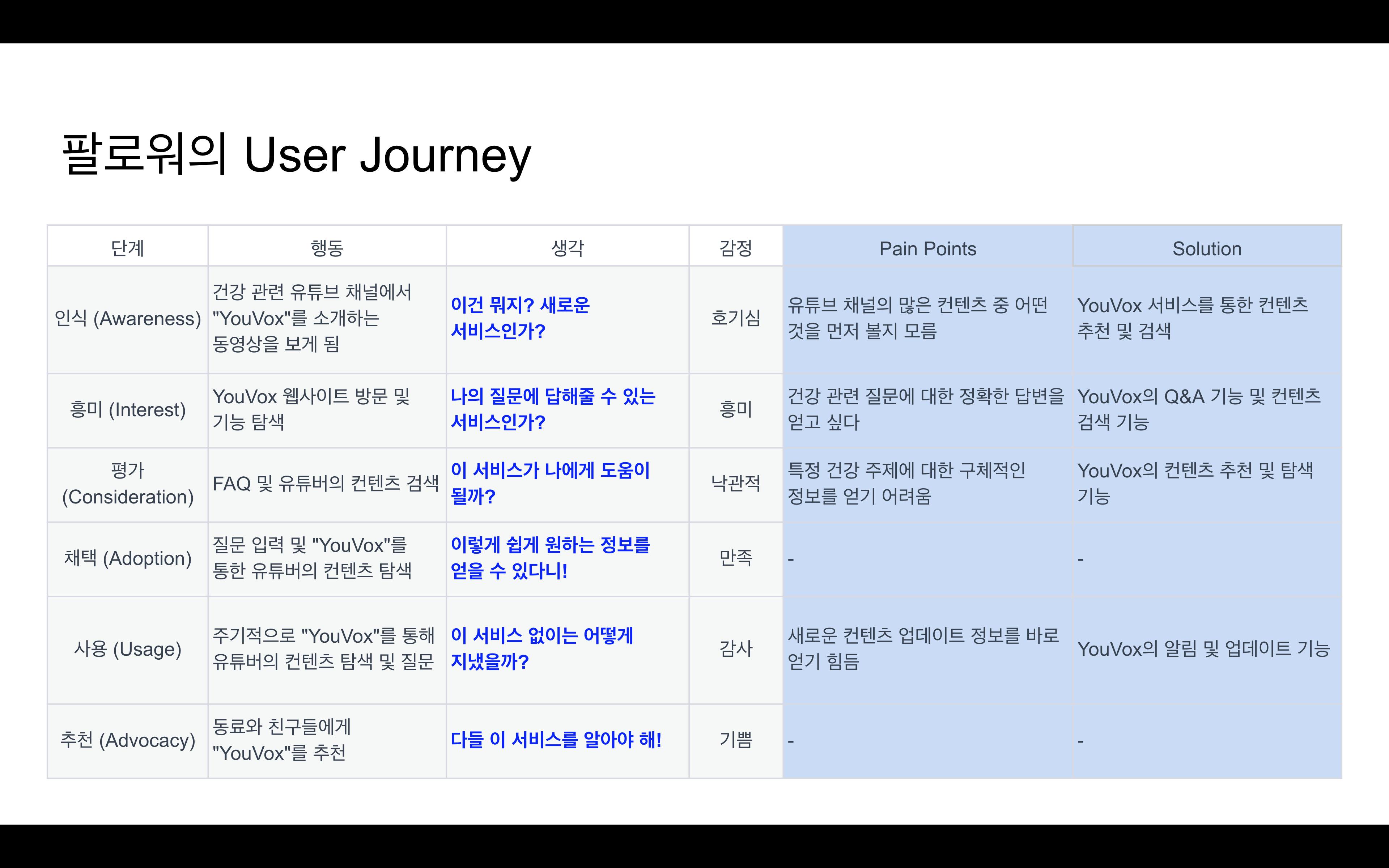Click the 'FAQ 및 유튜버의 컨텐츠 검색' cell
The width and height of the screenshot is (1389, 868).
pos(327,485)
